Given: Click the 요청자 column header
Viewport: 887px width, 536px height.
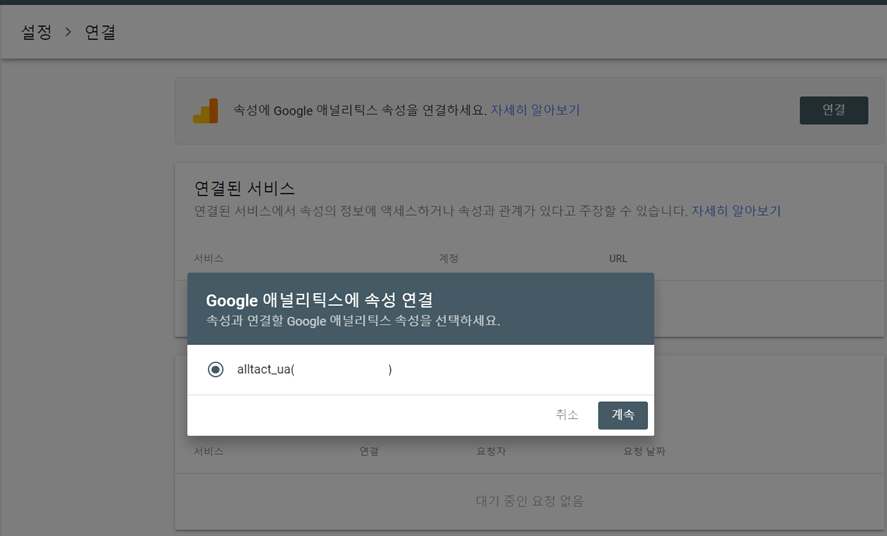Looking at the screenshot, I should (x=491, y=451).
